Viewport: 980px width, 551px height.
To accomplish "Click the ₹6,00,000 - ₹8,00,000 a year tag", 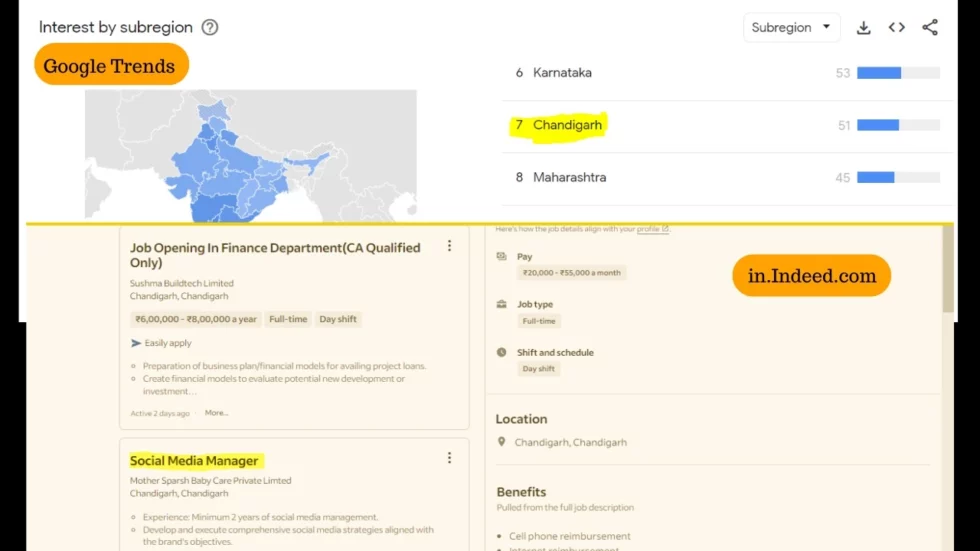I will (x=196, y=319).
